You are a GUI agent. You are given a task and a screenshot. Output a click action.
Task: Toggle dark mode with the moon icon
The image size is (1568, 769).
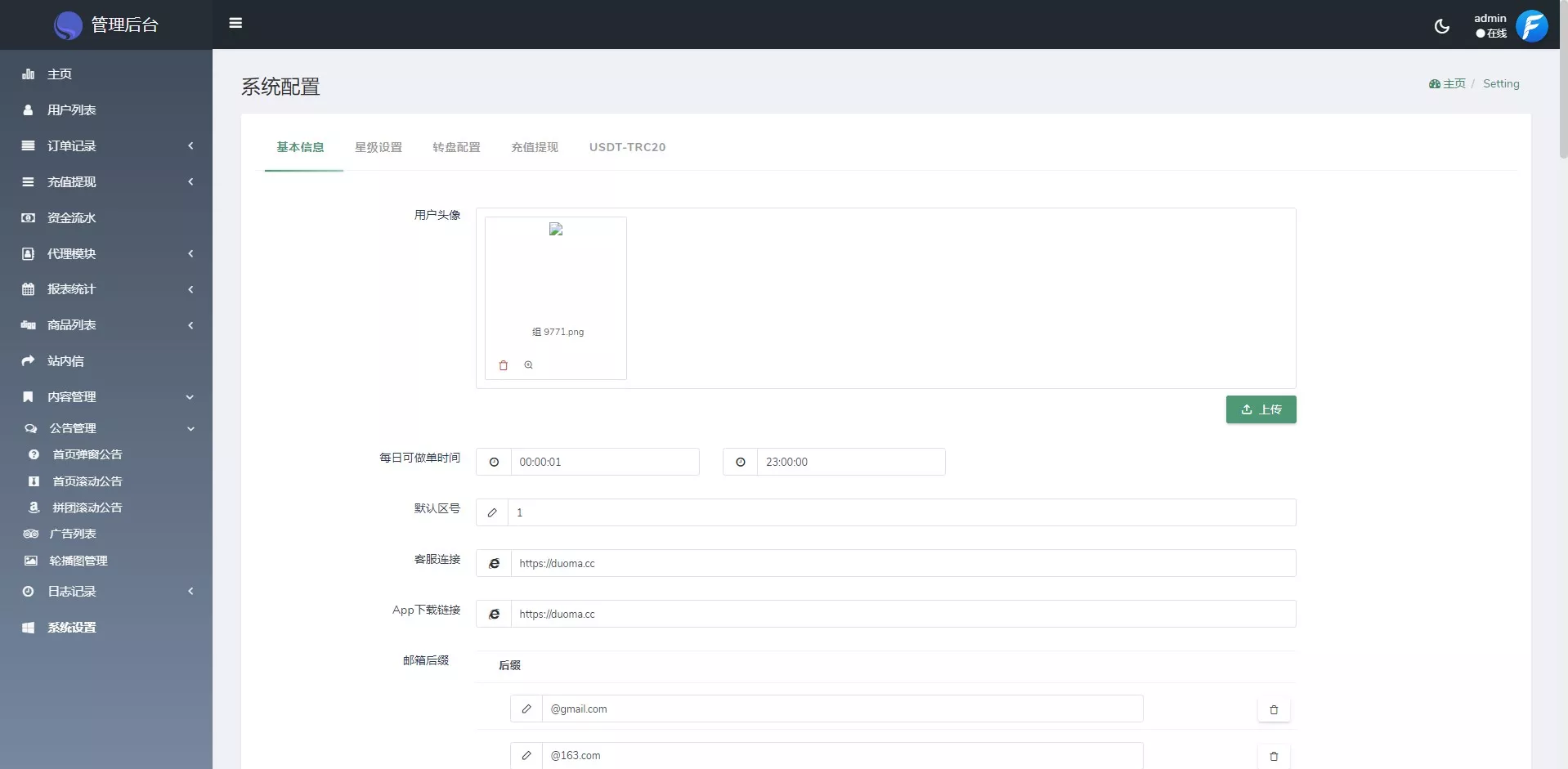[x=1441, y=25]
